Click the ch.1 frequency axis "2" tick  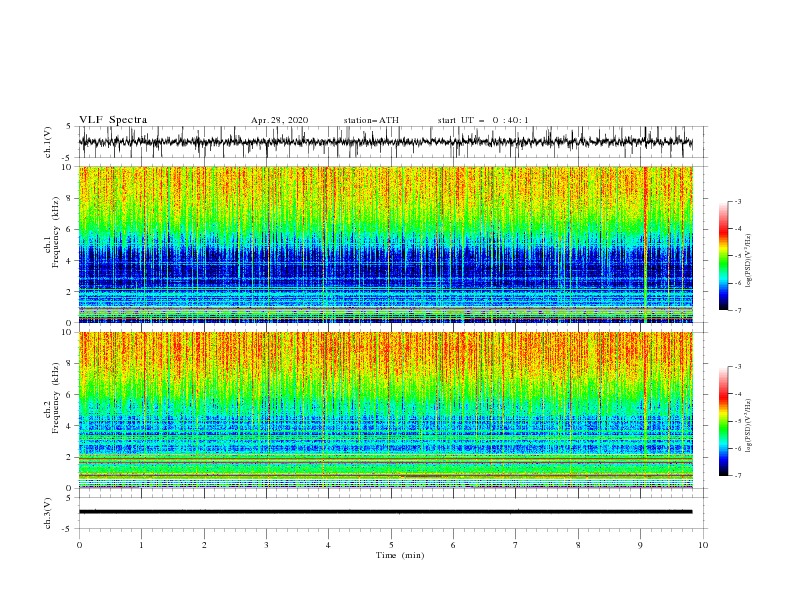(69, 292)
